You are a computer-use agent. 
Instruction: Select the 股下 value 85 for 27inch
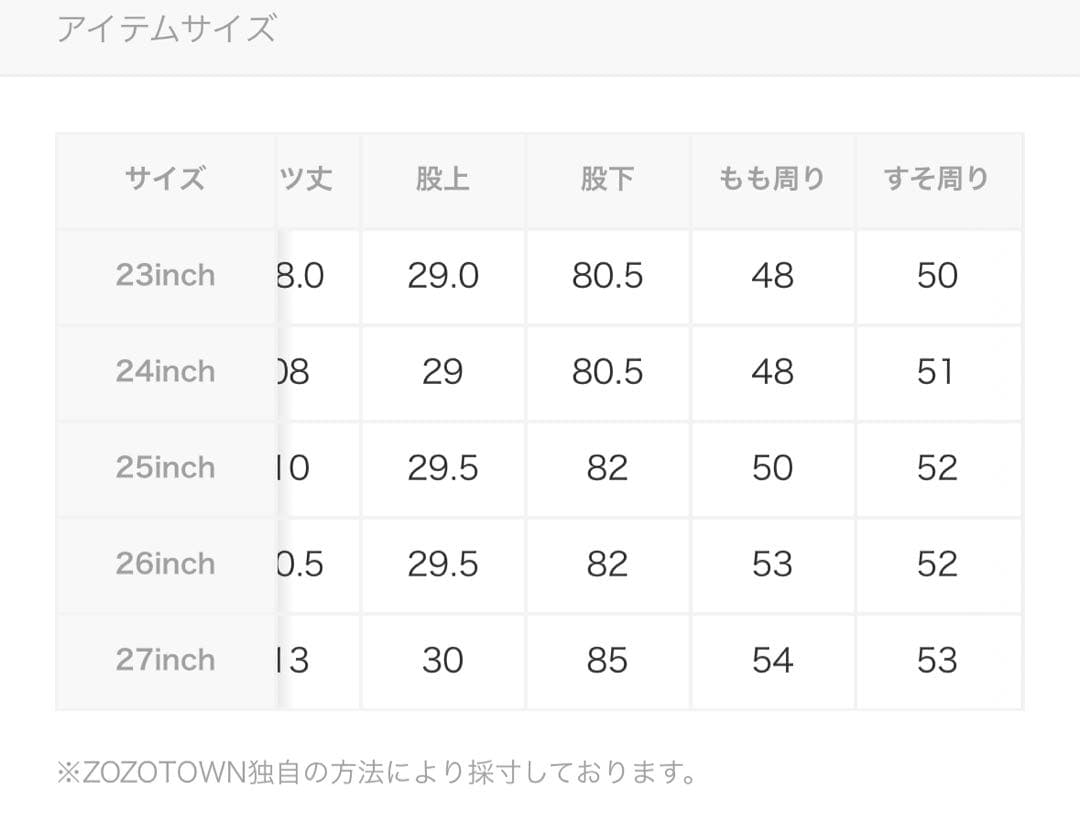point(607,660)
